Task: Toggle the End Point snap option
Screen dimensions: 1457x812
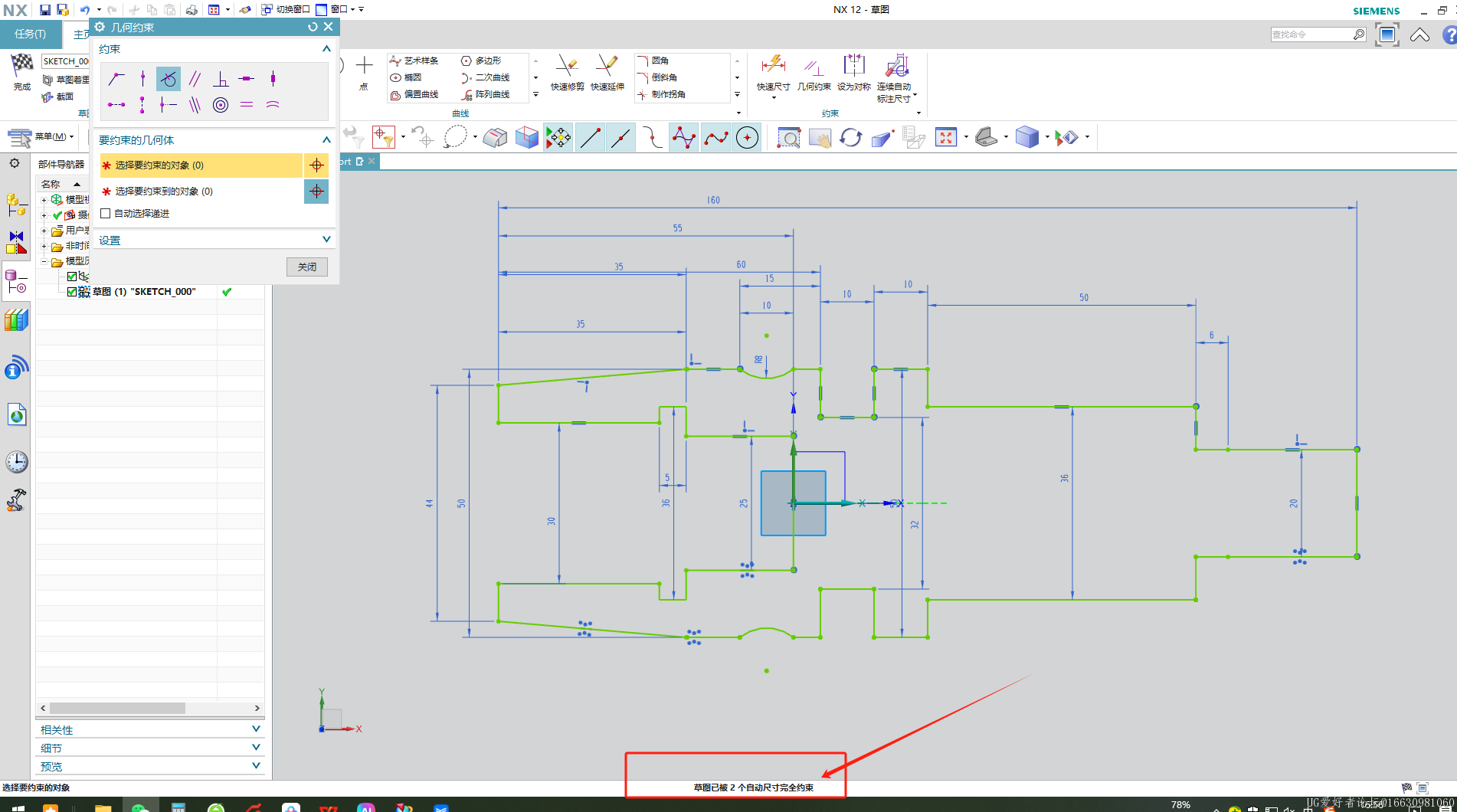Action: [590, 138]
